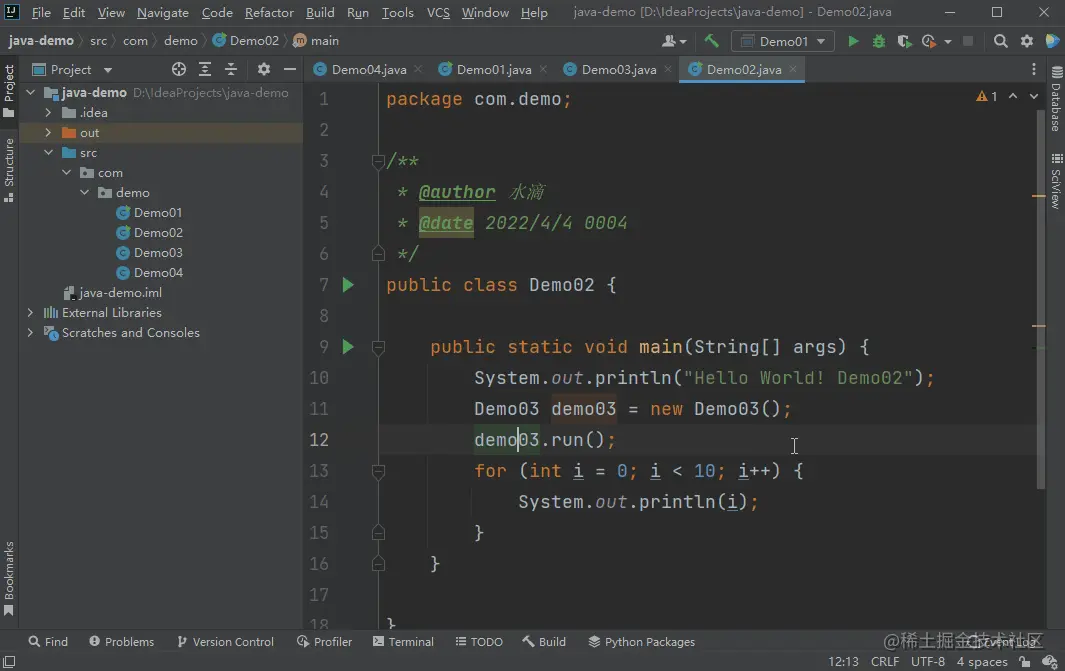This screenshot has height=671, width=1065.
Task: Open the TODO tool window
Action: click(x=479, y=642)
